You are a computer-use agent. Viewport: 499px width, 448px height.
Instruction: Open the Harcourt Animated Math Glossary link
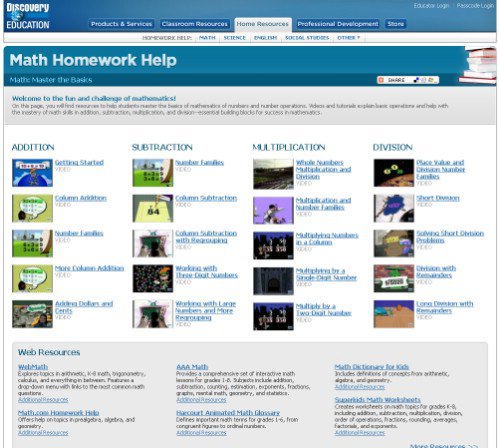228,413
